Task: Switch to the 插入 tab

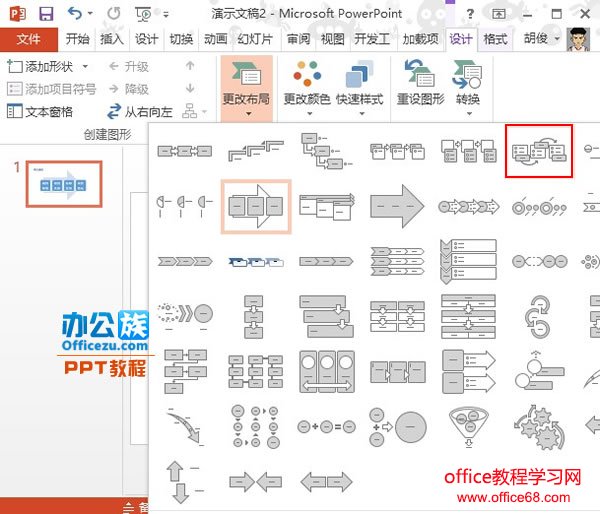Action: pos(112,39)
